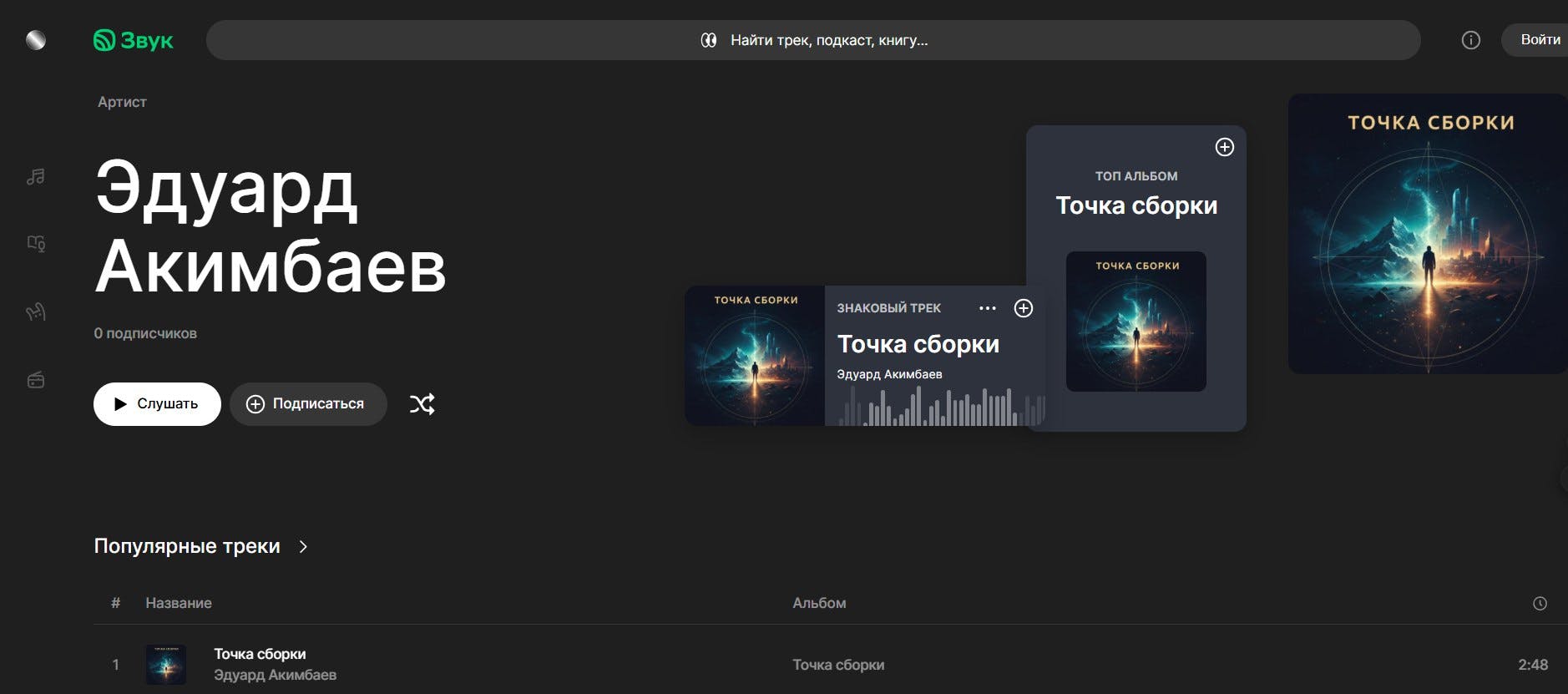The width and height of the screenshot is (1568, 694).
Task: Click the top album cover thumbnail
Action: [1136, 322]
